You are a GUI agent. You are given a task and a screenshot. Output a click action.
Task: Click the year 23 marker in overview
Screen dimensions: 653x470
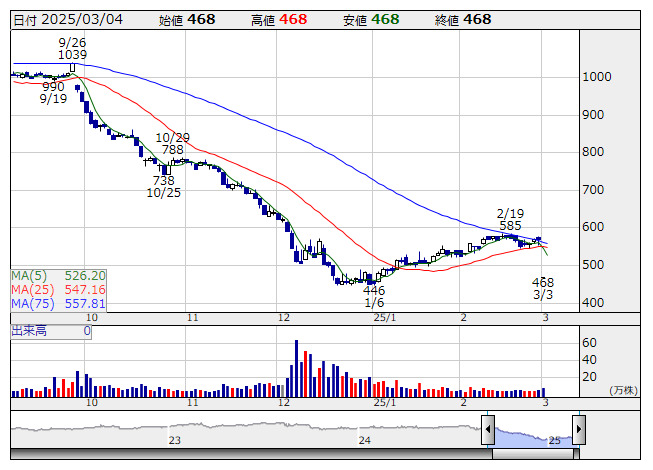coord(174,440)
